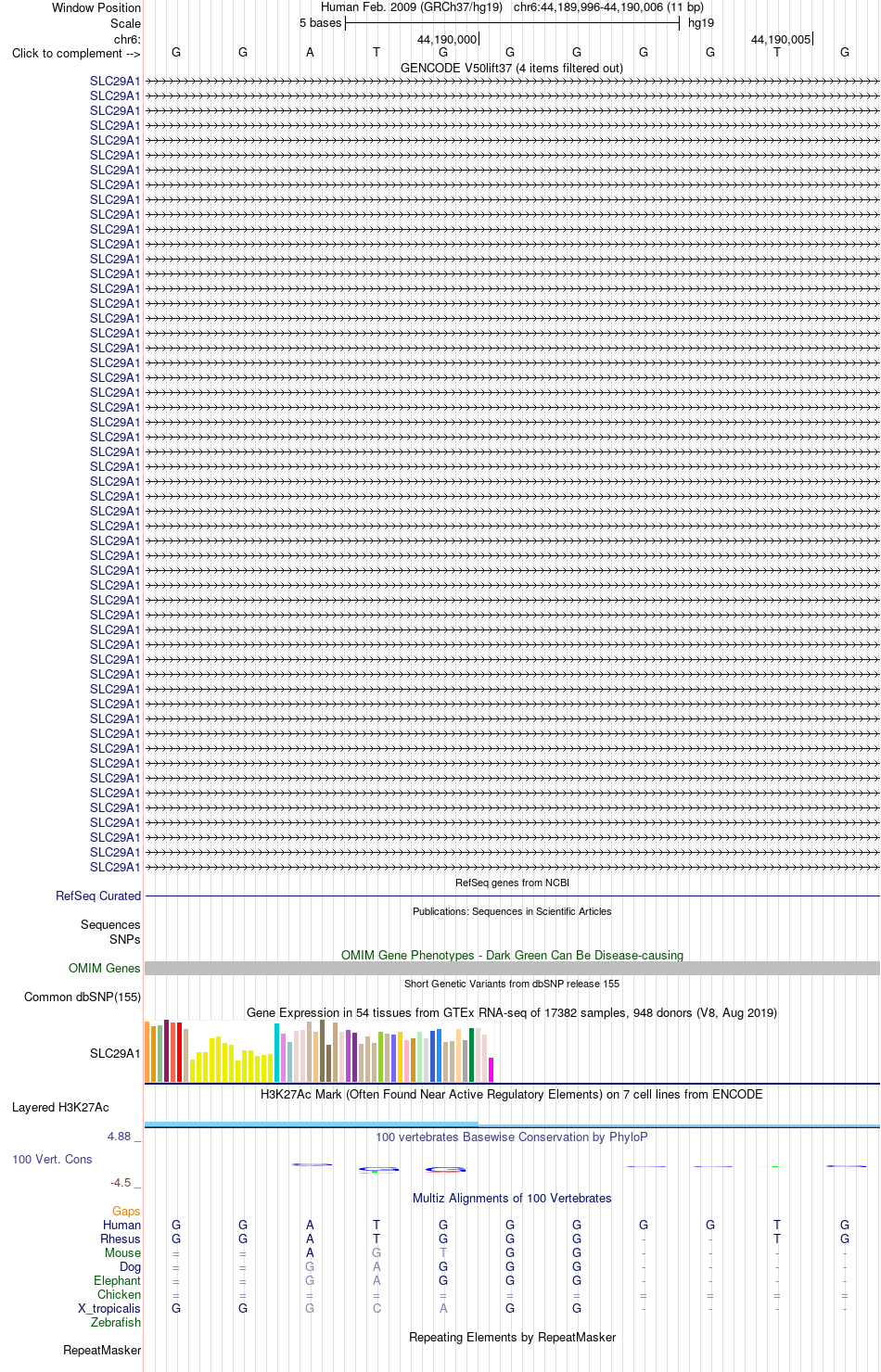Click the 5 bases scale label

pos(320,23)
